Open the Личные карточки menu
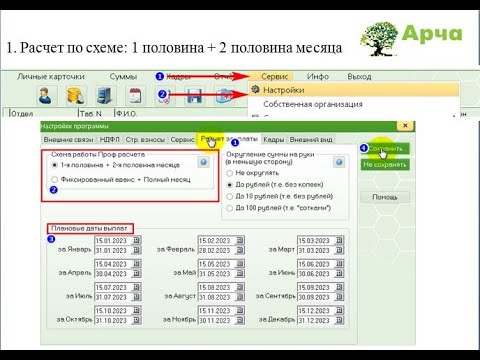The height and width of the screenshot is (360, 480). (x=51, y=76)
